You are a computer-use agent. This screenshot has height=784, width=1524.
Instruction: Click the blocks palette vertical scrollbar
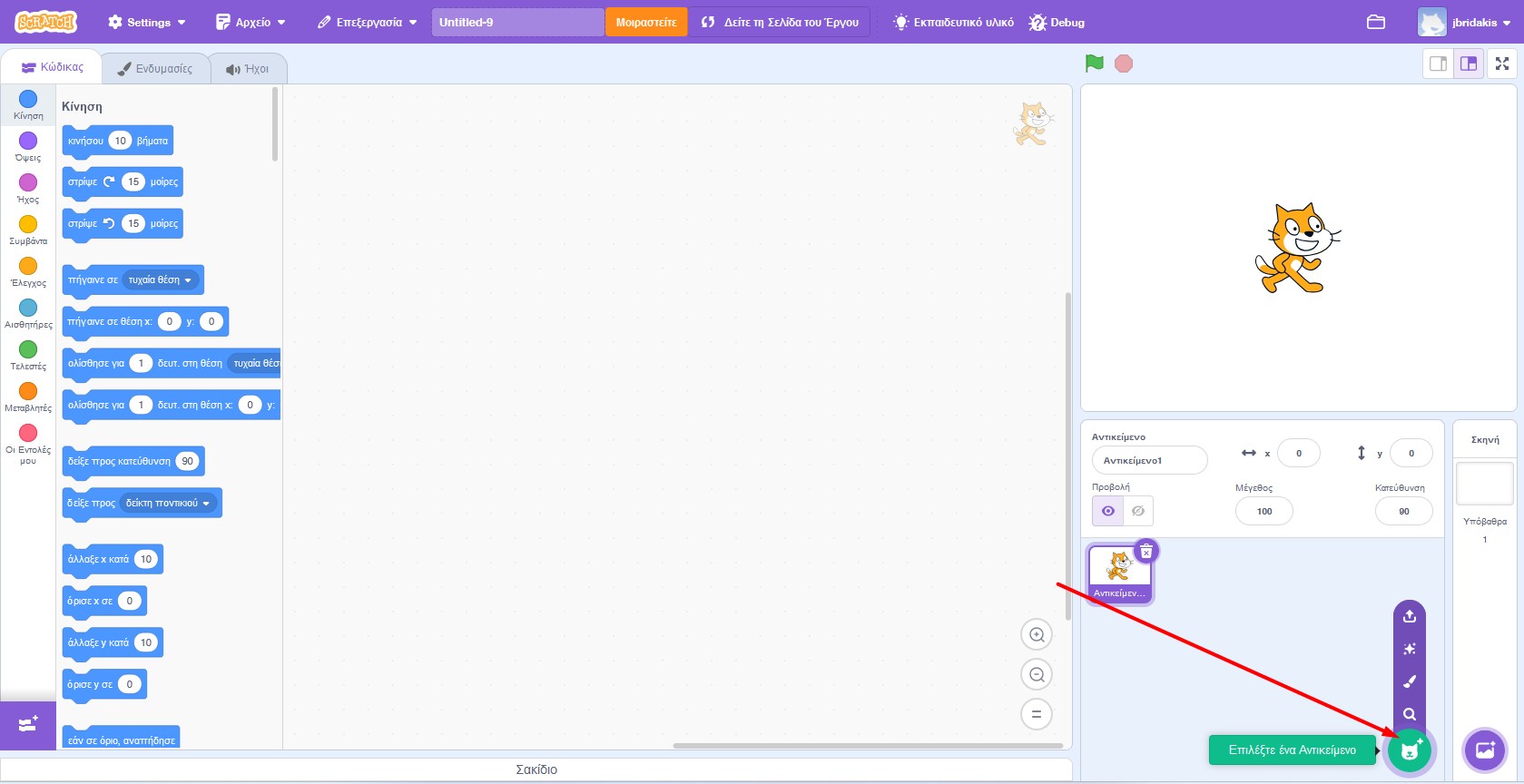coord(275,125)
